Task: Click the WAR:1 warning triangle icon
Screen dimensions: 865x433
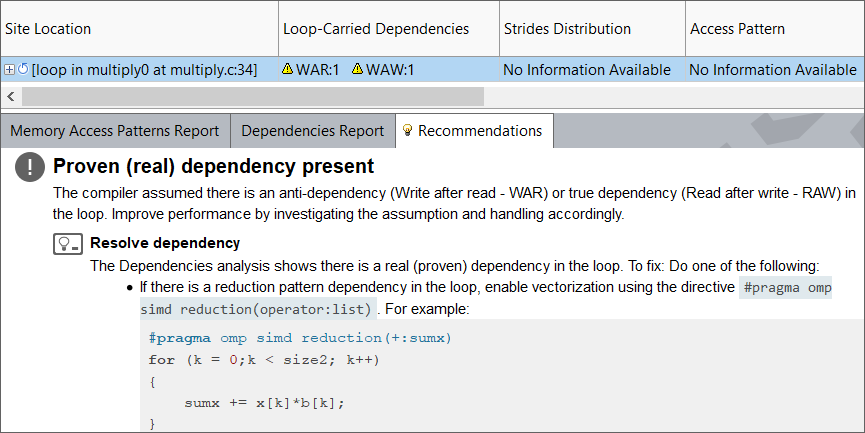Action: (x=288, y=70)
